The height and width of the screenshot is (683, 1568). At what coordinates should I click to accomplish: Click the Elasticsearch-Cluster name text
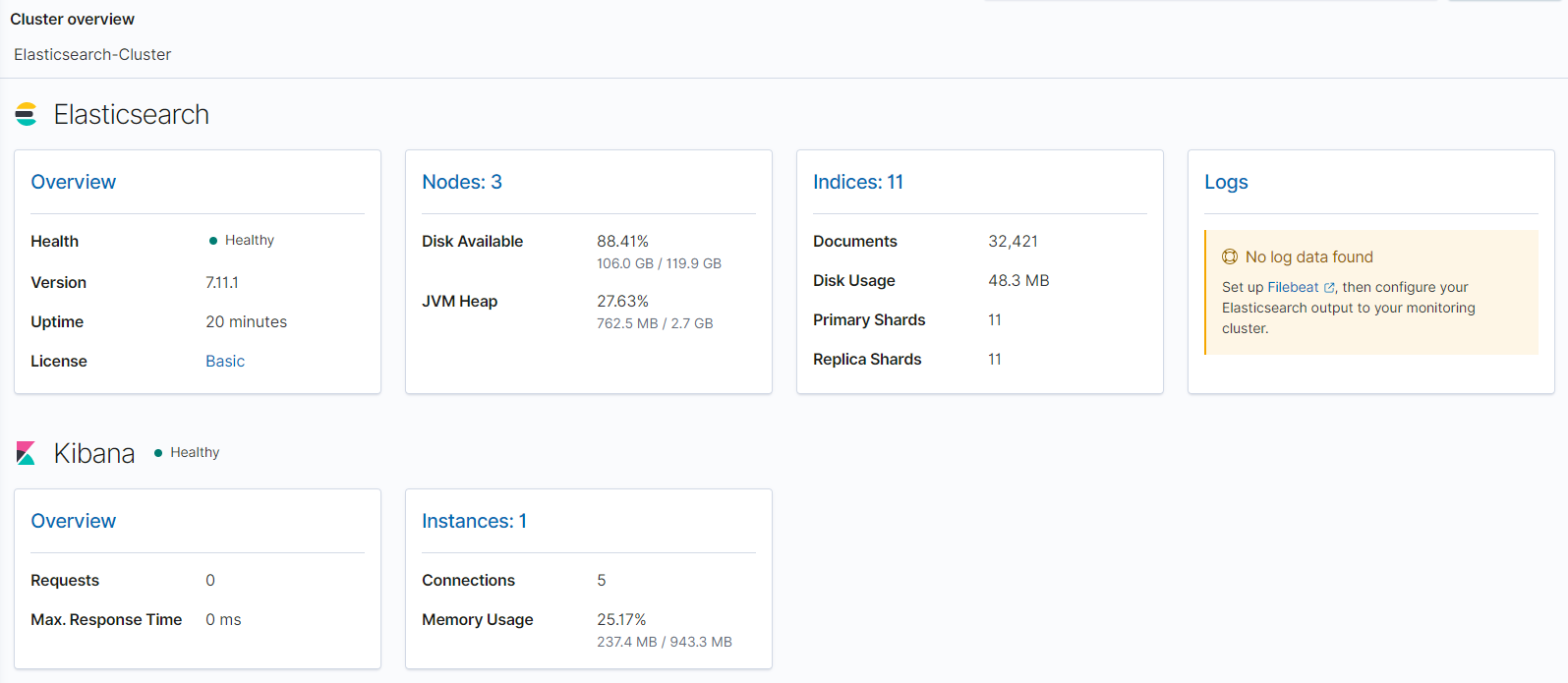pos(92,54)
